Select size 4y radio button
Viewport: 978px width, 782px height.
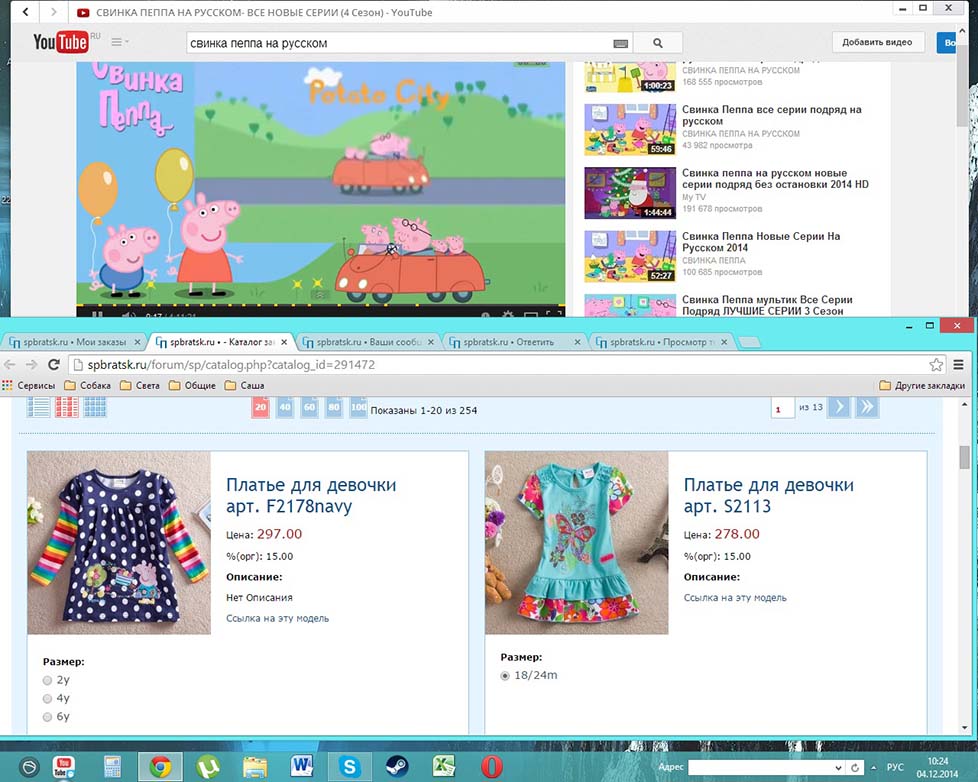click(x=48, y=698)
